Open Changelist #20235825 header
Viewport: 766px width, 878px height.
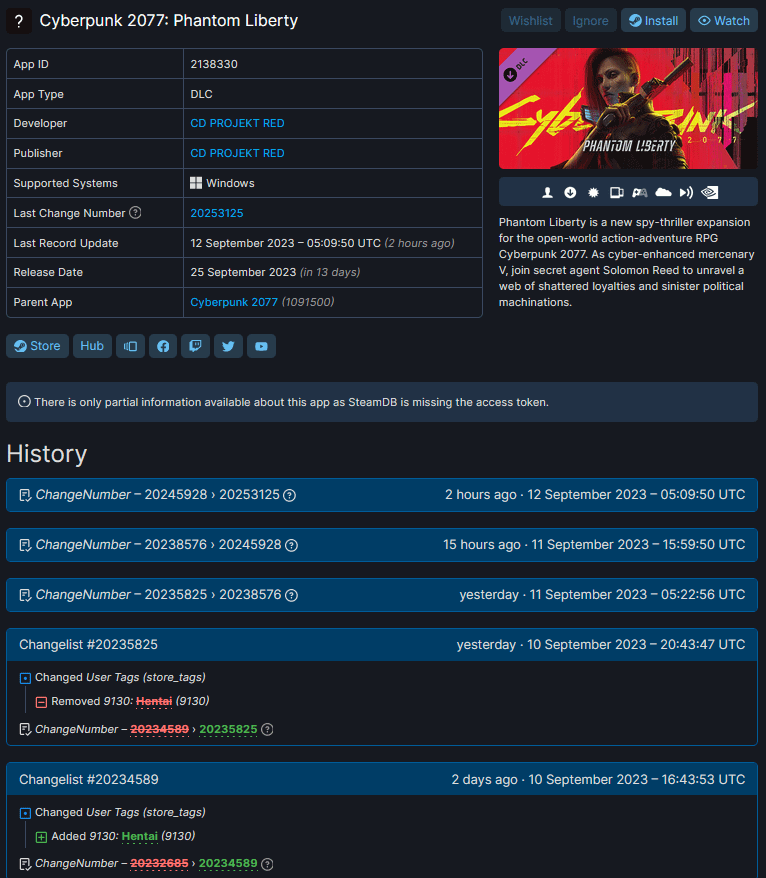pos(382,645)
